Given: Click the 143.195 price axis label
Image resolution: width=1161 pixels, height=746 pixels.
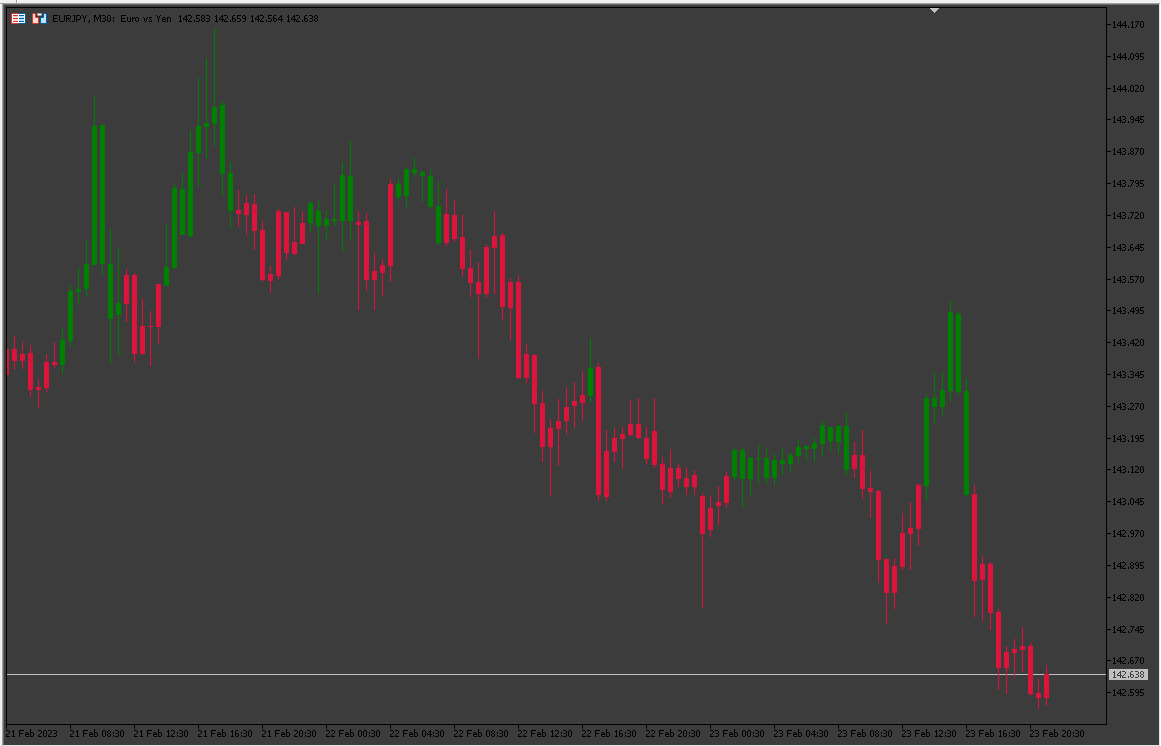Looking at the screenshot, I should coord(1128,439).
